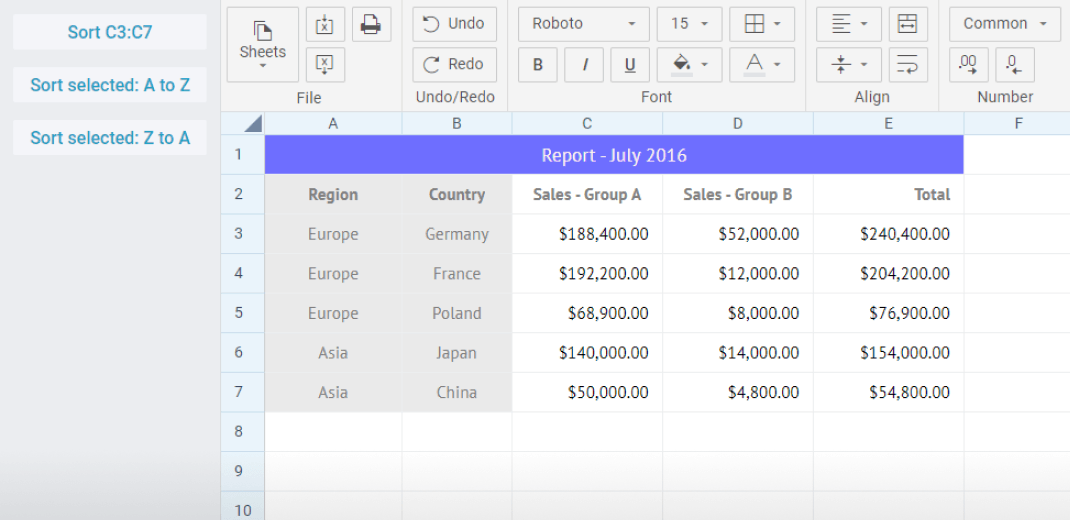The image size is (1070, 520).
Task: Click the $192,200.00 cell
Action: [x=588, y=274]
